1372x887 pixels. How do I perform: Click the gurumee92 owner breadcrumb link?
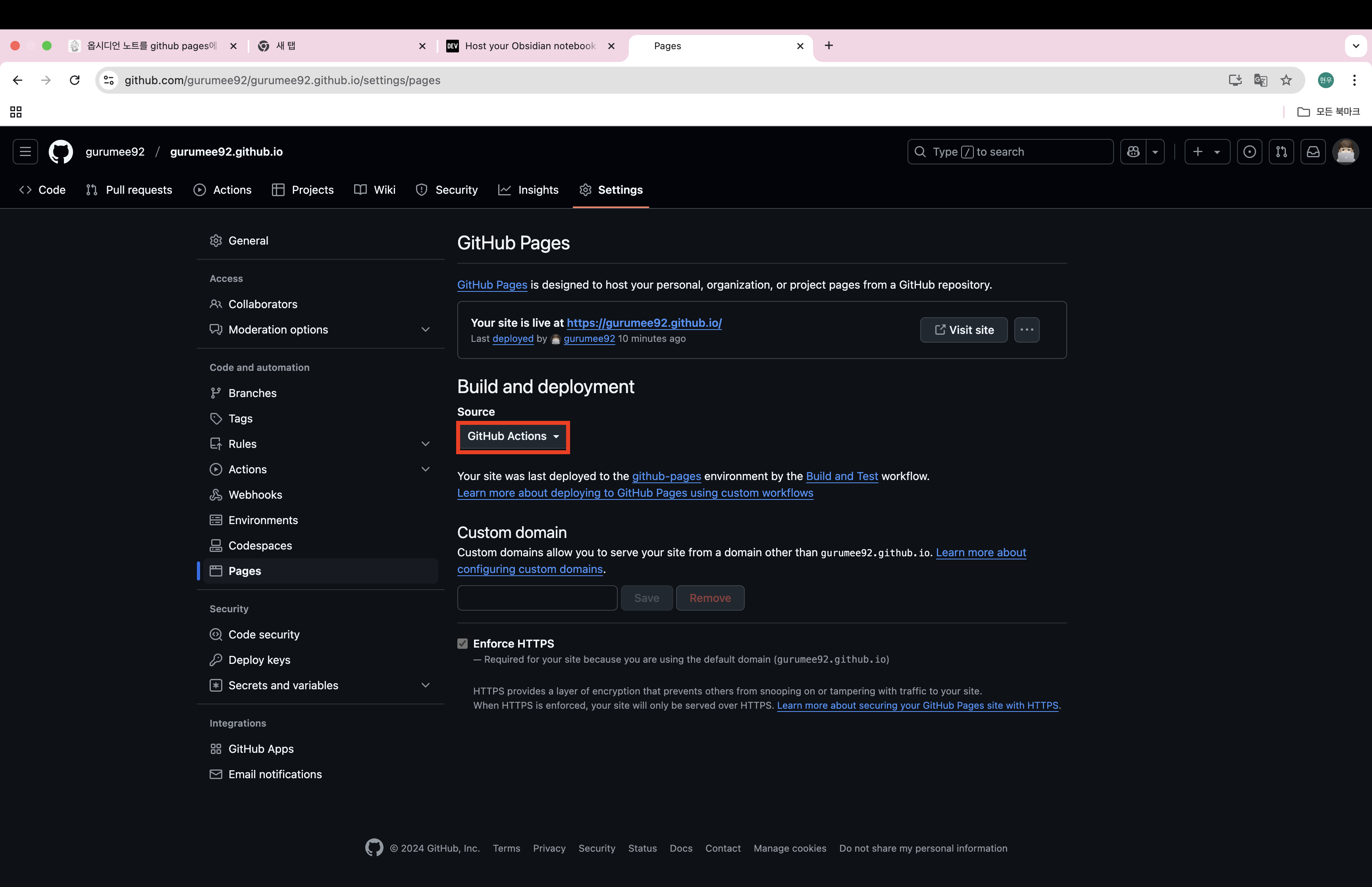click(115, 152)
